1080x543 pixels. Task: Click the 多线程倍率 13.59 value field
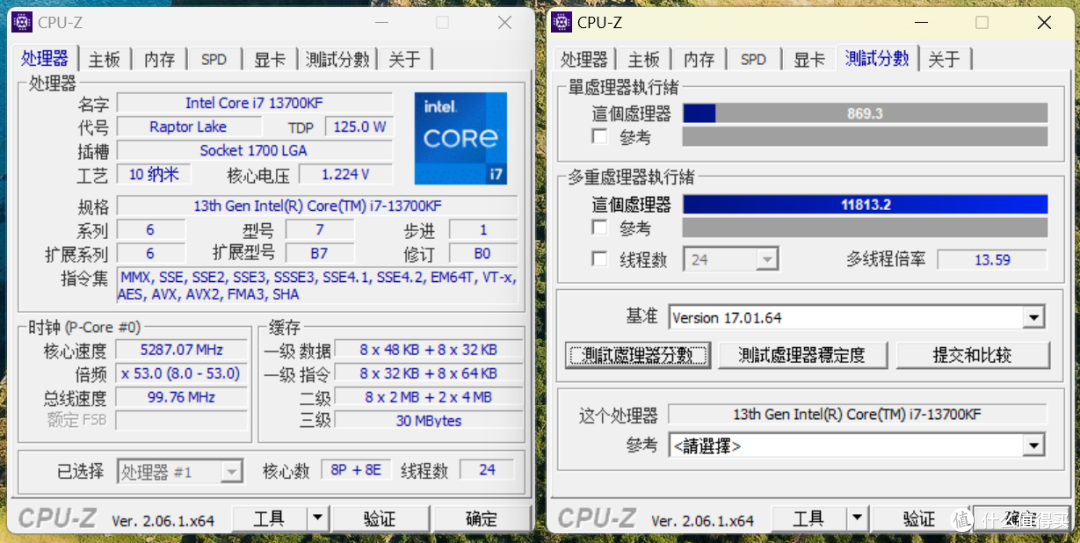coord(992,260)
